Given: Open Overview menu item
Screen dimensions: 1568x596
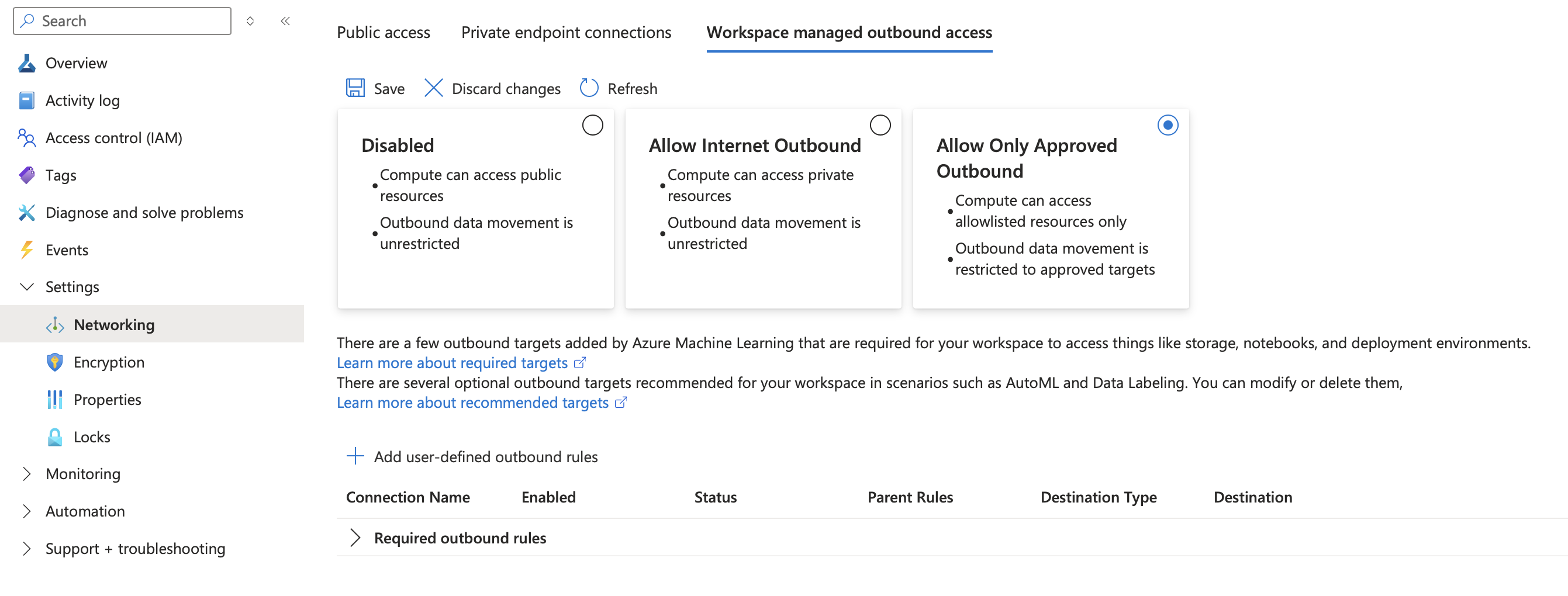Looking at the screenshot, I should click(x=76, y=63).
